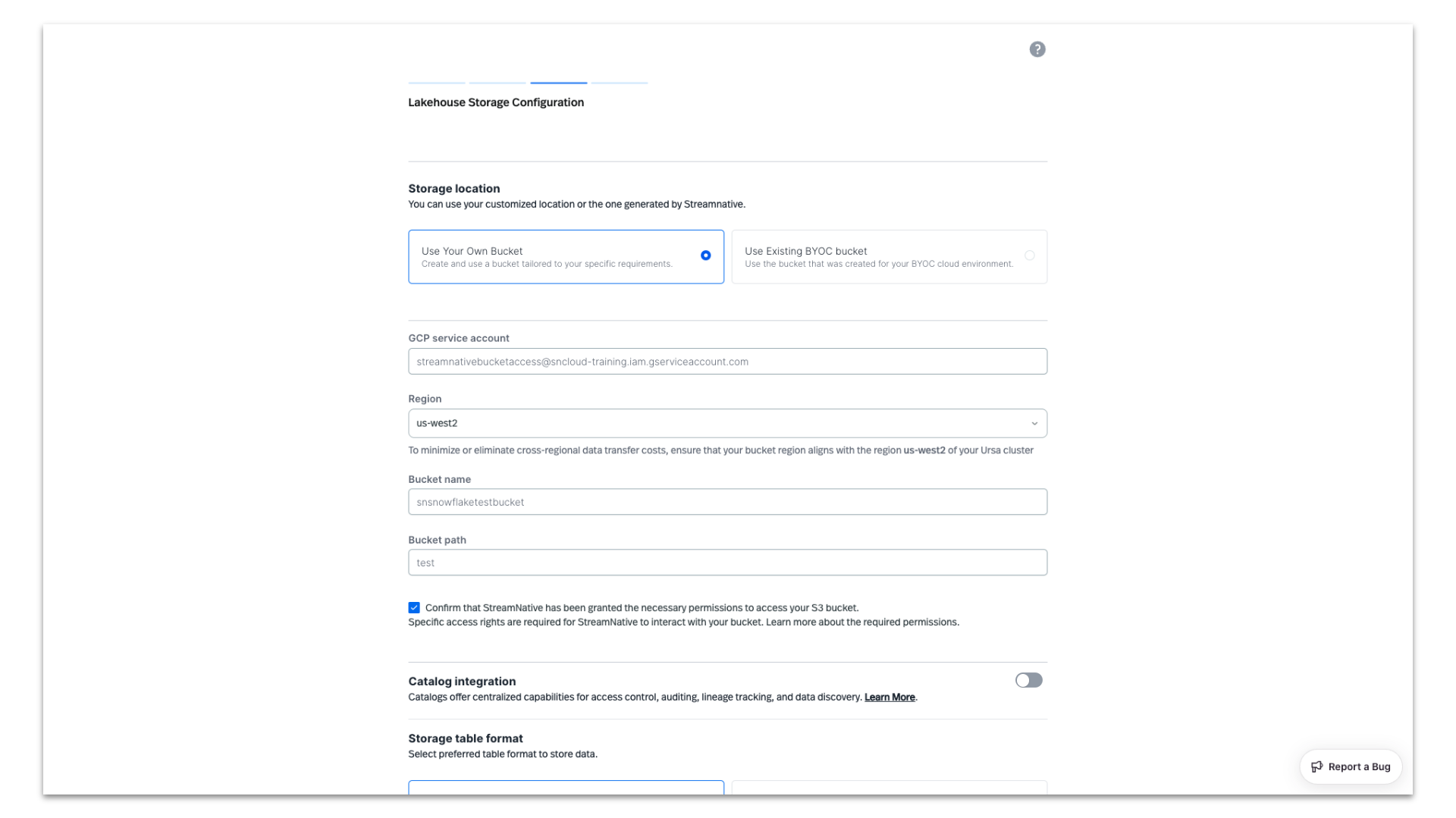1456x818 pixels.
Task: Select the Use Your Own Bucket option
Action: tap(705, 255)
